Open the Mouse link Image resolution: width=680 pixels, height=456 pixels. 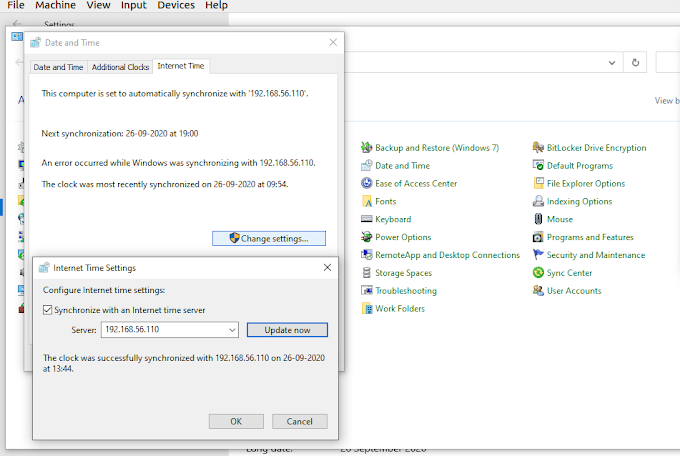coord(560,219)
